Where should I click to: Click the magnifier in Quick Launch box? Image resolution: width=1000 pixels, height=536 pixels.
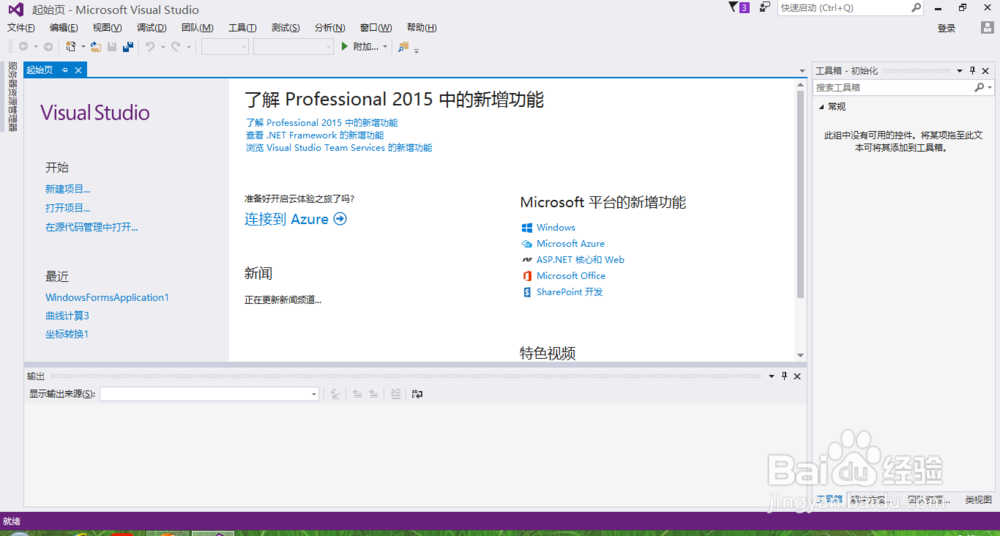pos(916,8)
